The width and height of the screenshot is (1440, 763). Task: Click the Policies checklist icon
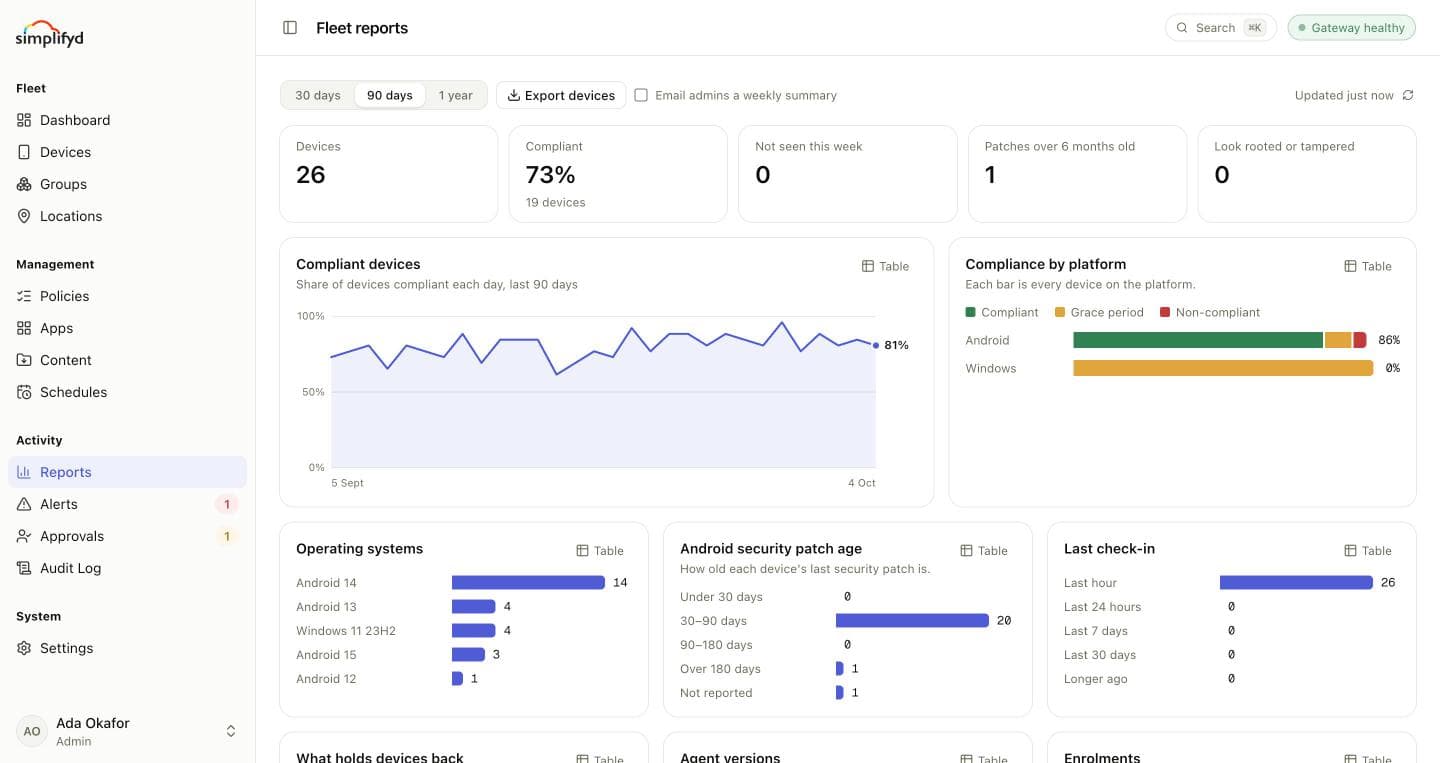[x=24, y=296]
